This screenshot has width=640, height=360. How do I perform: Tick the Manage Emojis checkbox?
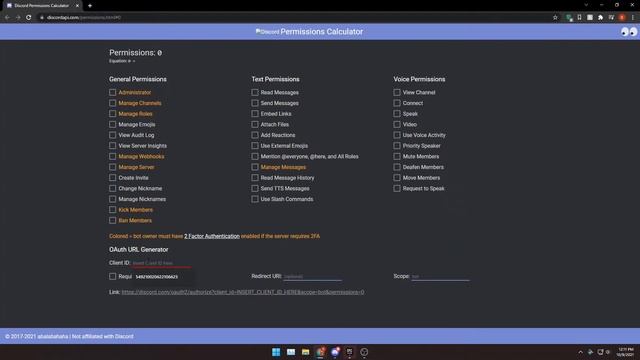click(112, 124)
